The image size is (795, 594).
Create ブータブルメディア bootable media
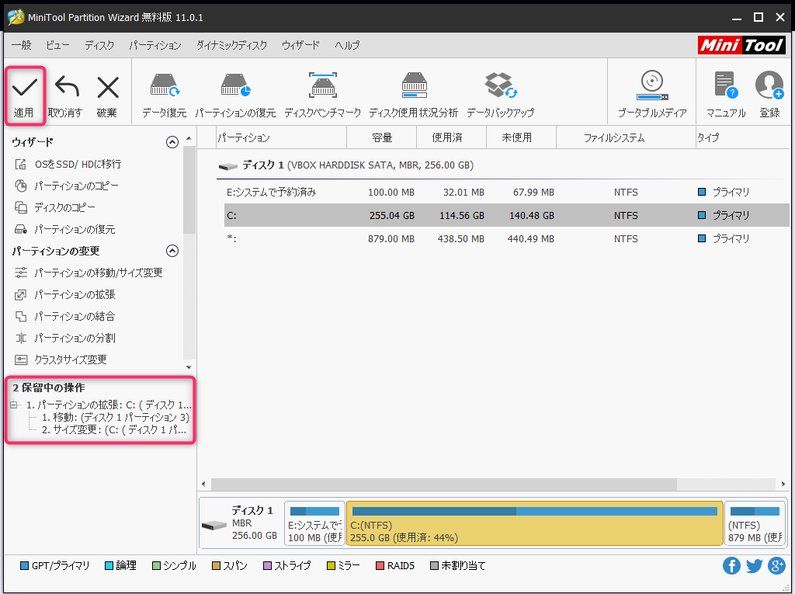pos(652,96)
